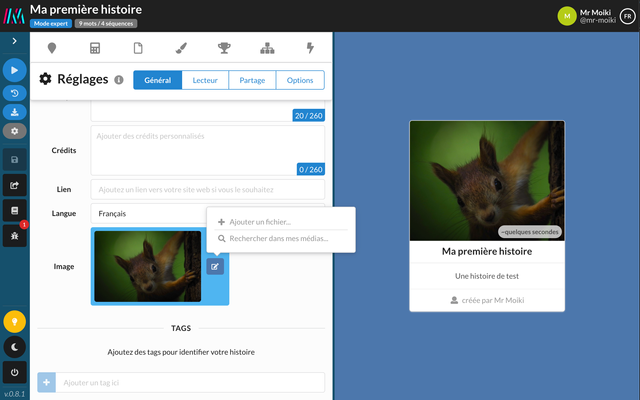Open the paintbrush theme tab icon
The image size is (640, 400).
point(181,48)
